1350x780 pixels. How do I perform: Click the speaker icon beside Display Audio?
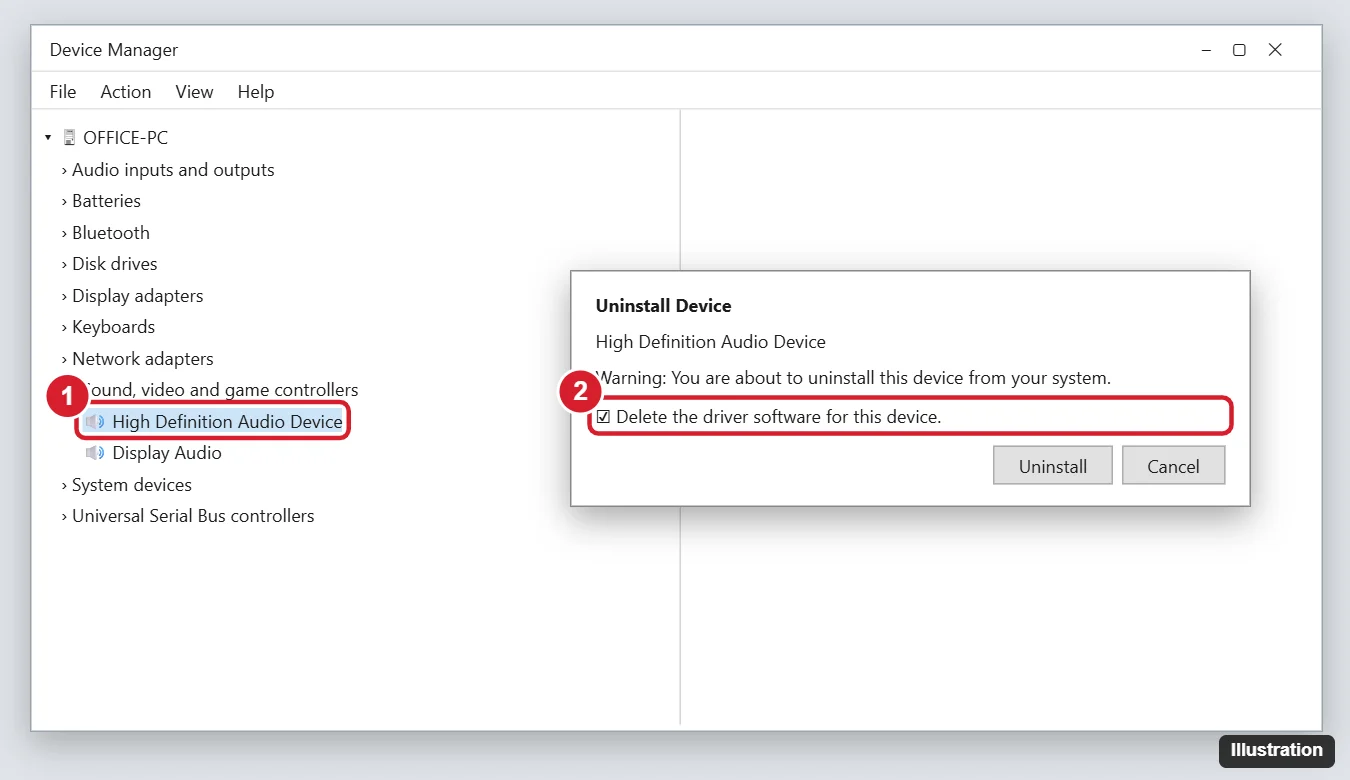(95, 453)
